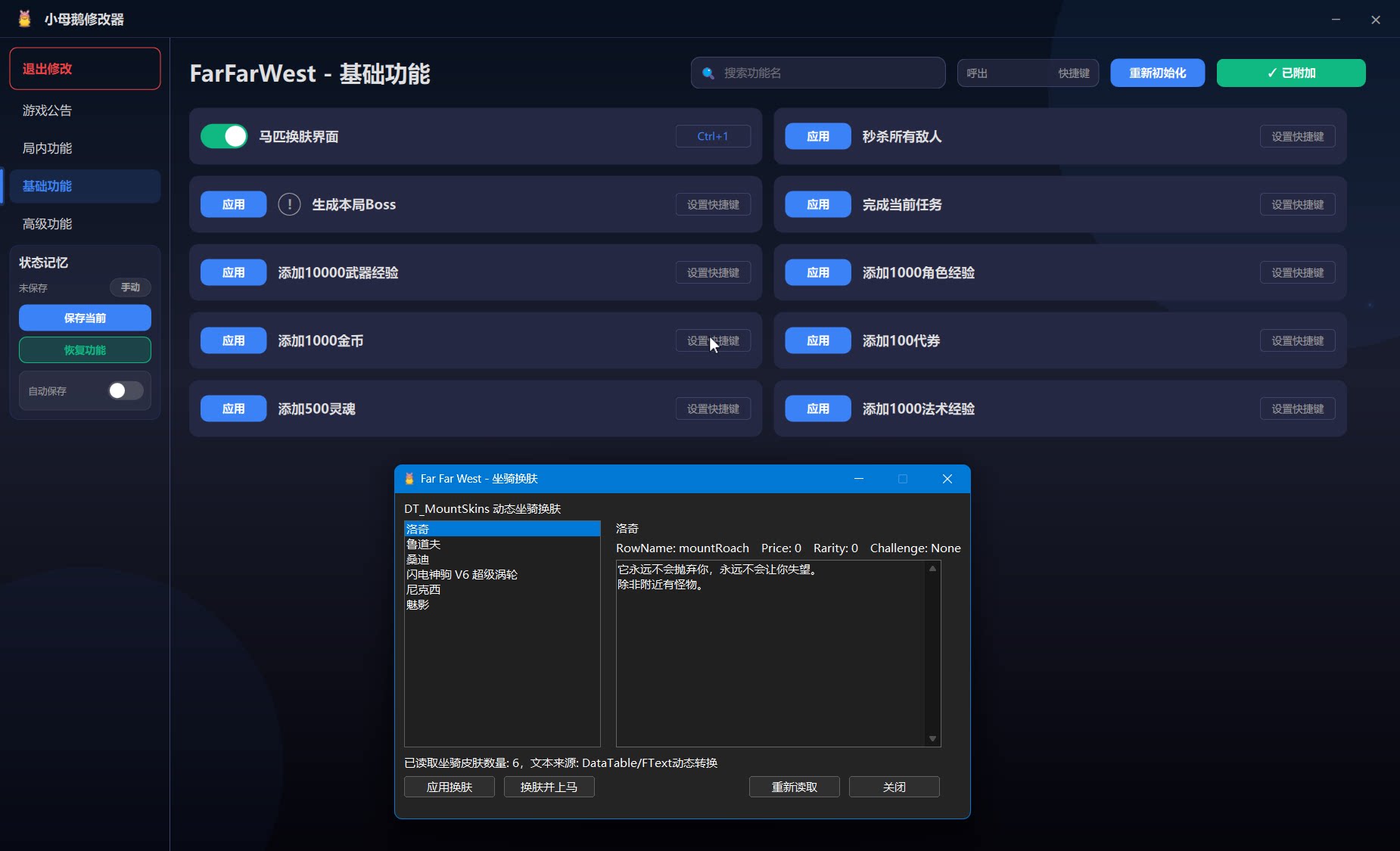Open 高级功能 in the sidebar
The image size is (1400, 851).
(x=85, y=224)
